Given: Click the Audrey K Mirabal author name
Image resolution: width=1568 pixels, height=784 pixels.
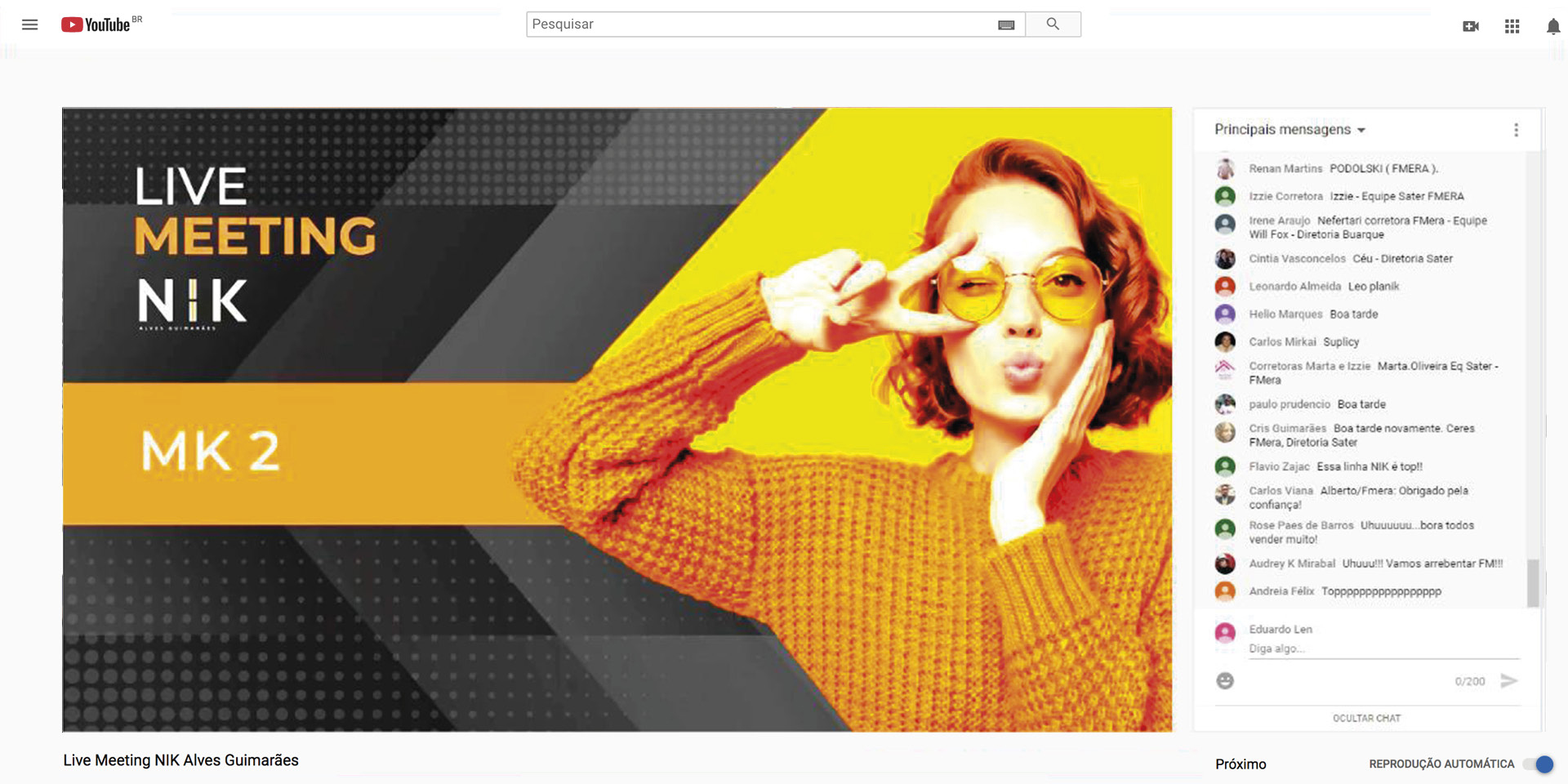Looking at the screenshot, I should [x=1292, y=563].
